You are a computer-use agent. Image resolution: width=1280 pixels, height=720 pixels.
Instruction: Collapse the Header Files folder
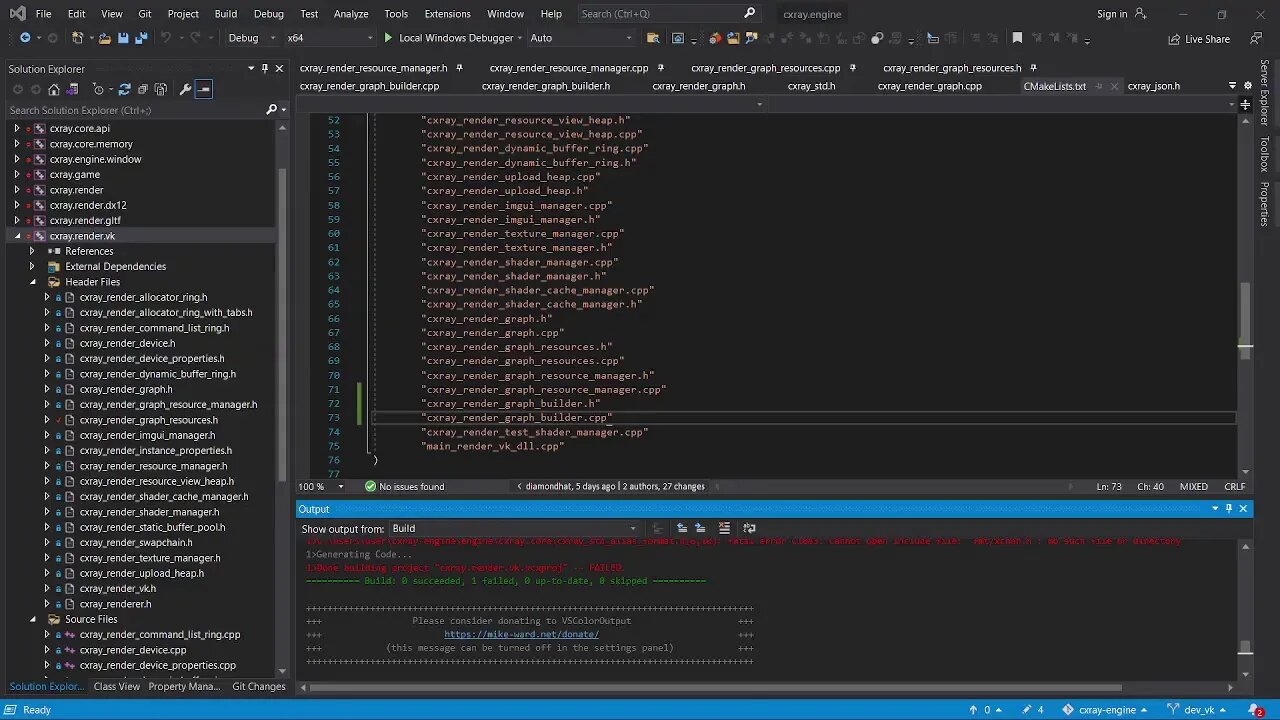(x=32, y=282)
